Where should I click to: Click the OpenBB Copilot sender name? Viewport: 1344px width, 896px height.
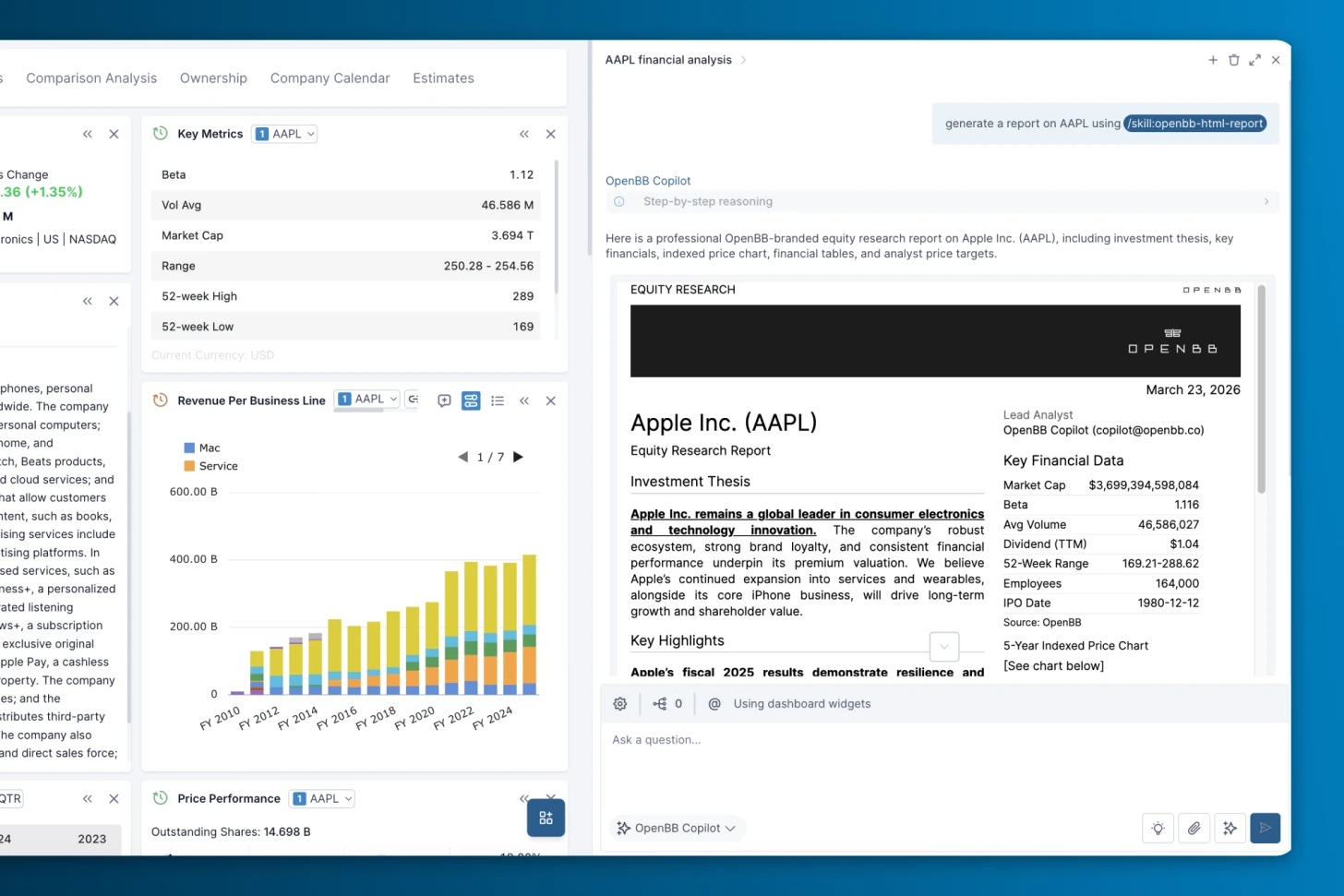click(648, 181)
